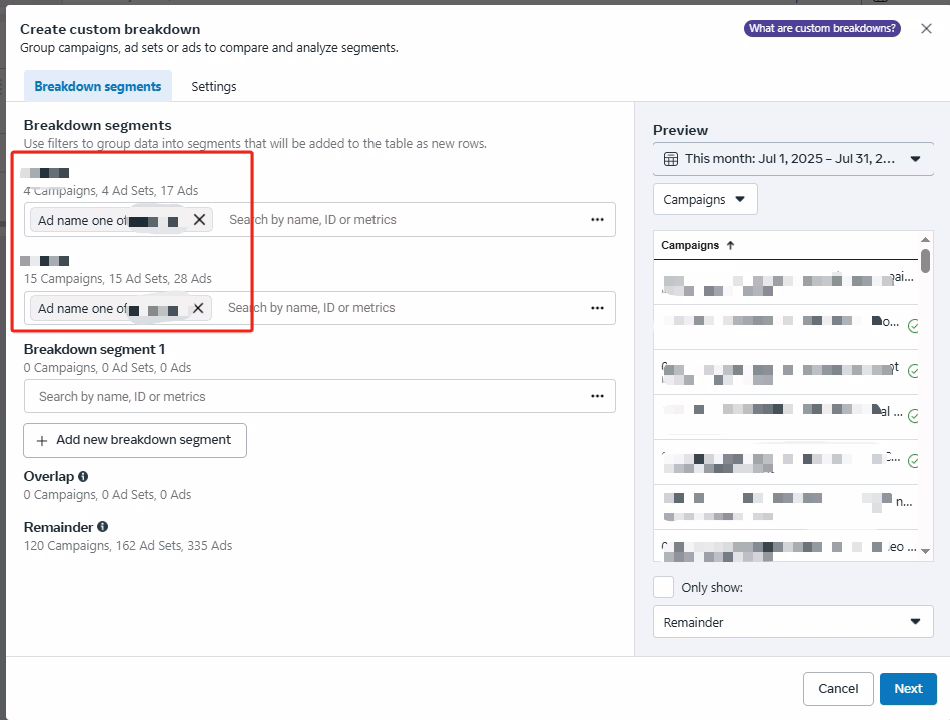The height and width of the screenshot is (720, 950).
Task: Click Add new breakdown segment button
Action: (x=135, y=440)
